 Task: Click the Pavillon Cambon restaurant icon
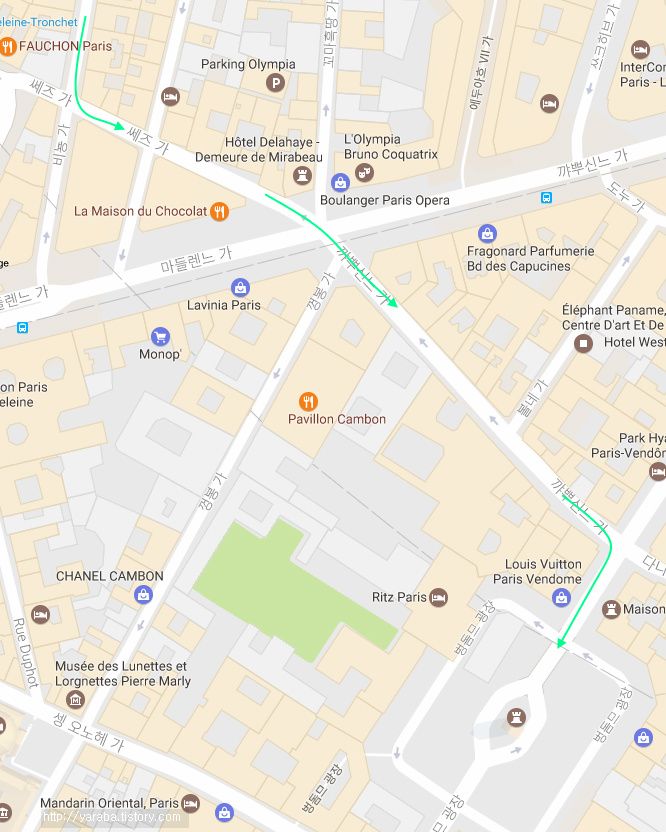click(308, 402)
